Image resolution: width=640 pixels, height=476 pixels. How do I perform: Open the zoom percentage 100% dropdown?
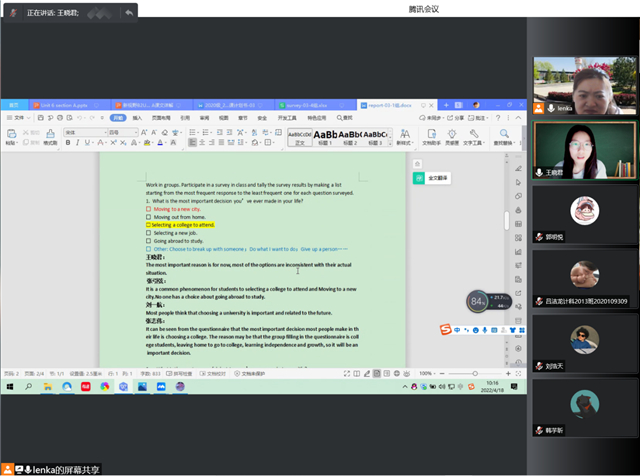pyautogui.click(x=427, y=374)
